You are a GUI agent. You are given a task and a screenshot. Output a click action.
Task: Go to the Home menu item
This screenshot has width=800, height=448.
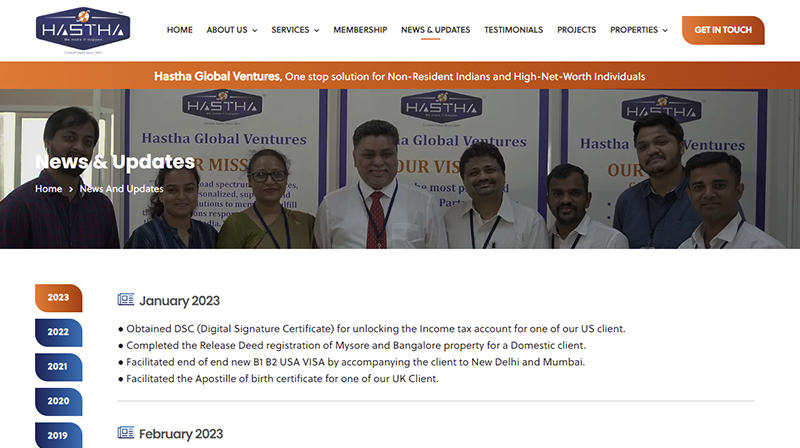point(180,30)
